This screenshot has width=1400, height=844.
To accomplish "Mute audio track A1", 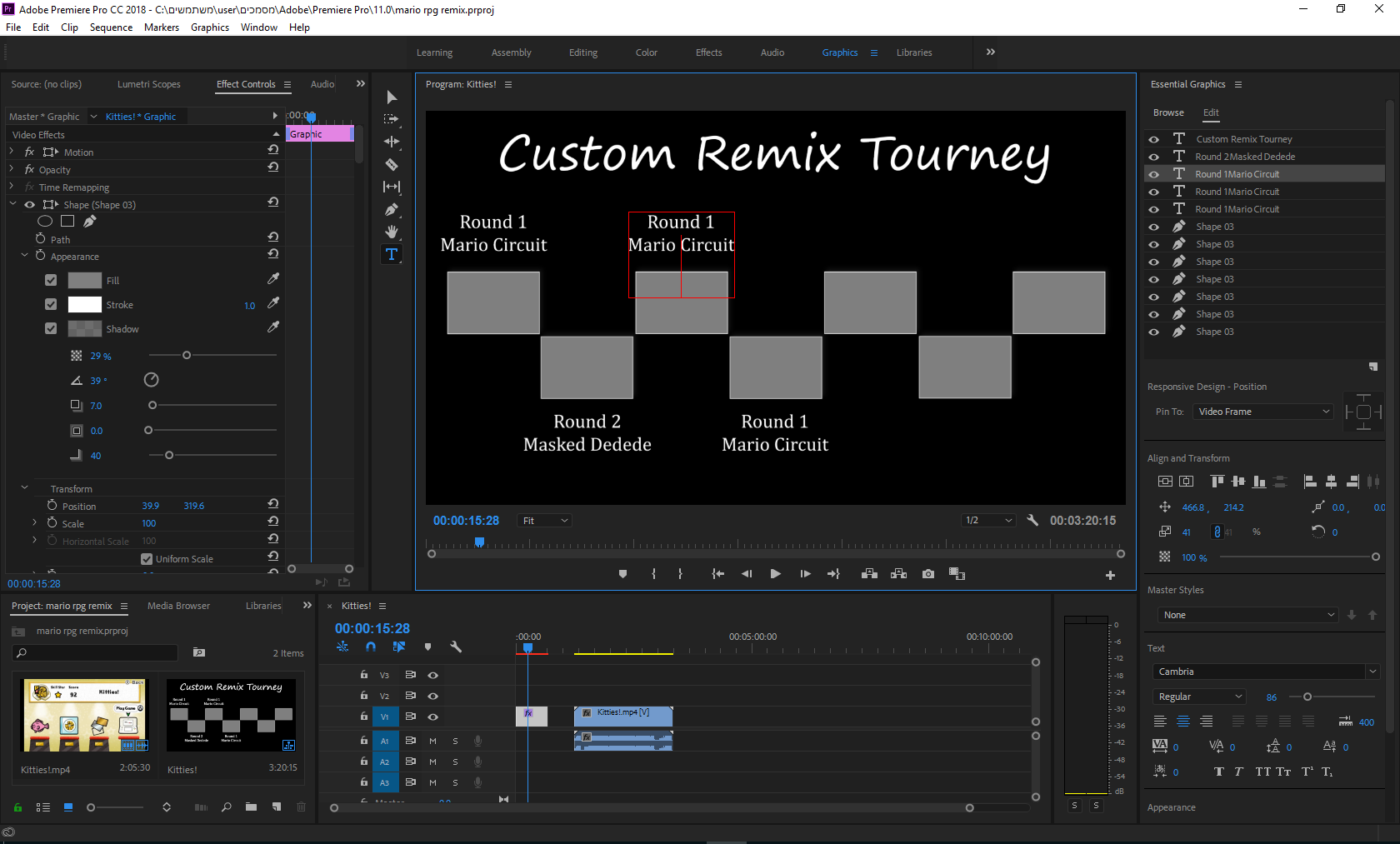I will pyautogui.click(x=432, y=741).
